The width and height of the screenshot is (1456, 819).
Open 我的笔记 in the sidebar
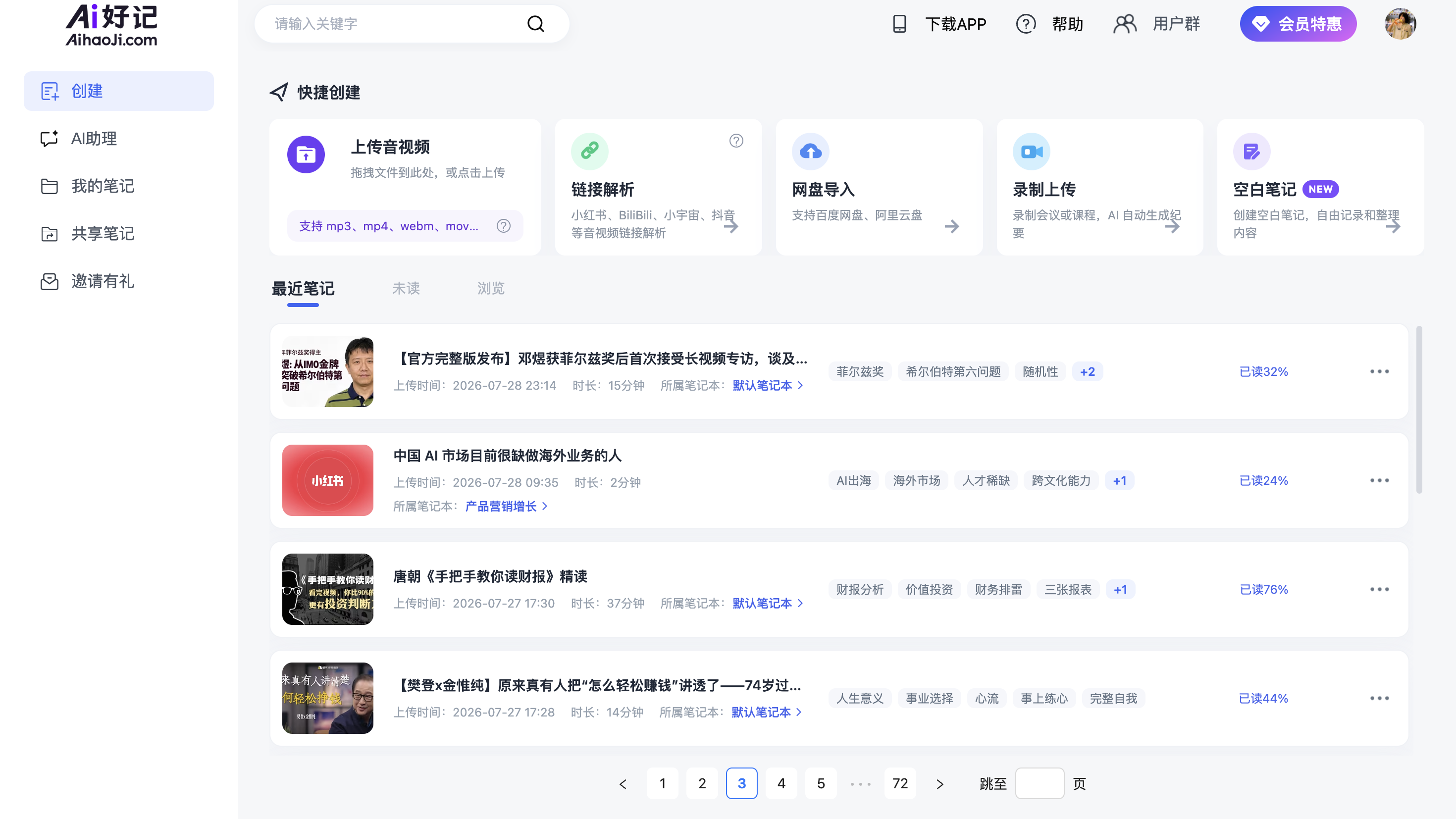119,186
